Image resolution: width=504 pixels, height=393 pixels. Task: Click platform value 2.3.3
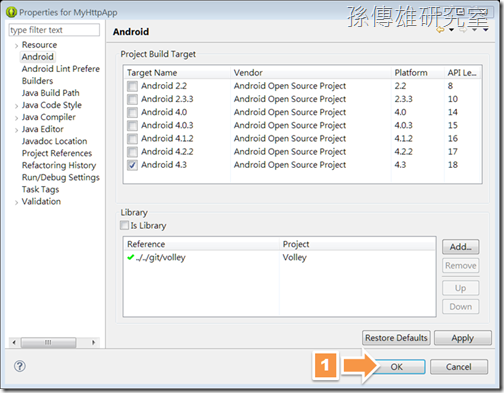click(403, 99)
